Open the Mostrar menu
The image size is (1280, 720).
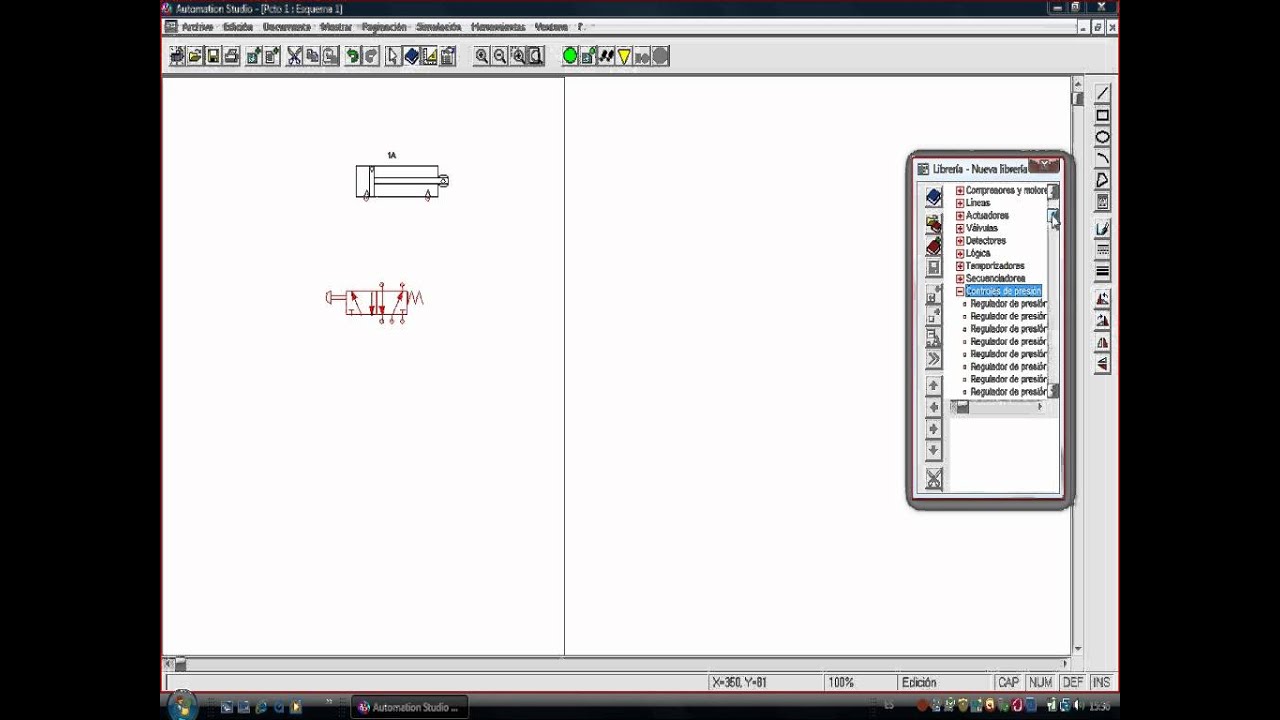point(336,27)
